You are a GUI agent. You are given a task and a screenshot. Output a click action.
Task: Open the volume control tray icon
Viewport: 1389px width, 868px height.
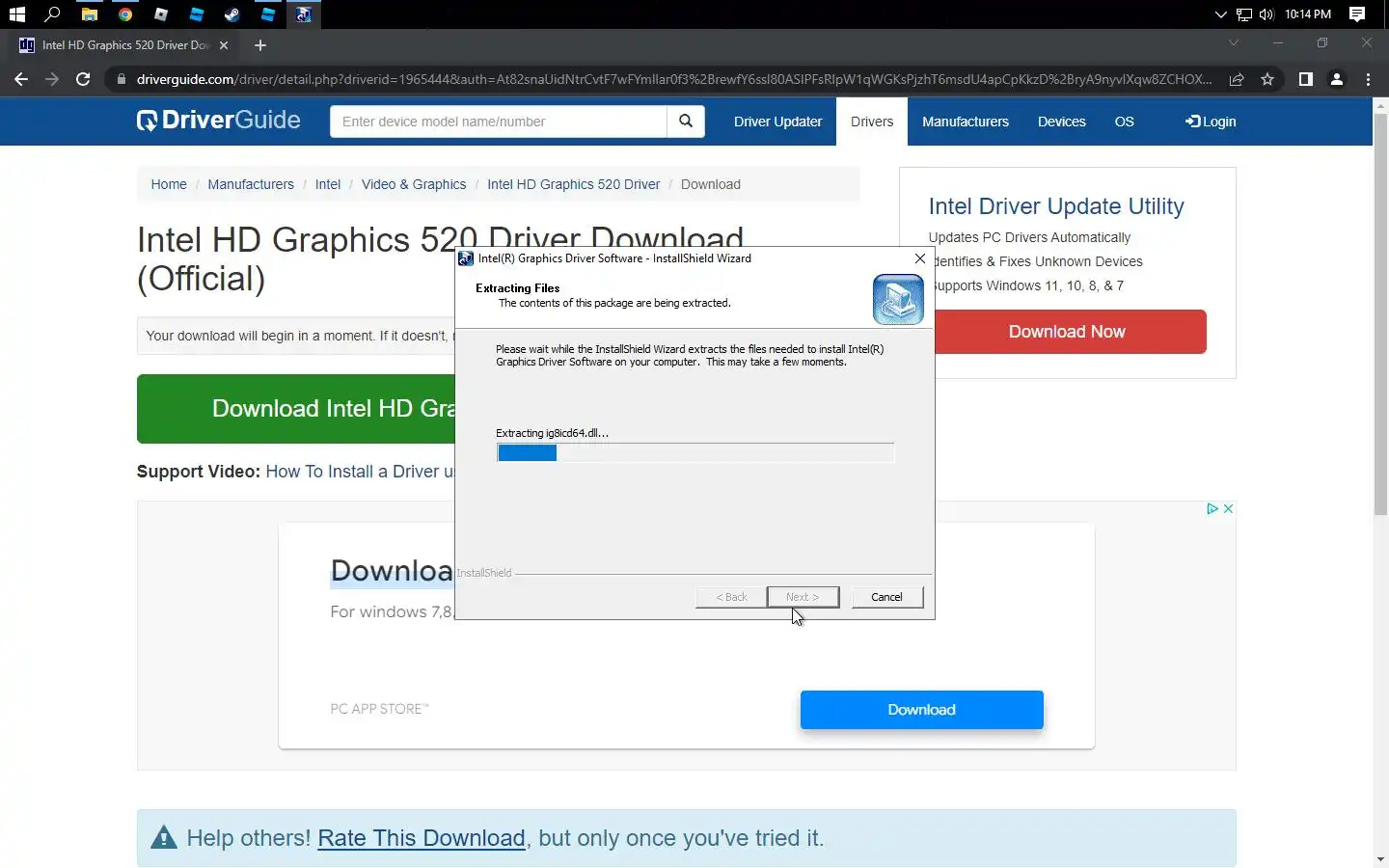1266,14
